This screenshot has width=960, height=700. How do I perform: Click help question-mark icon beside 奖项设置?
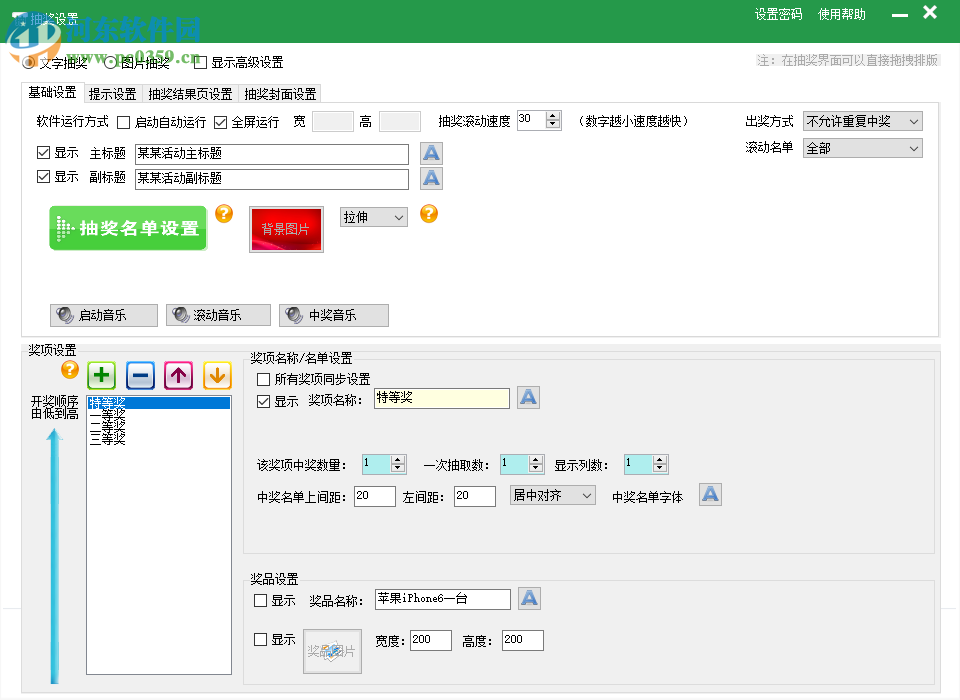[68, 371]
